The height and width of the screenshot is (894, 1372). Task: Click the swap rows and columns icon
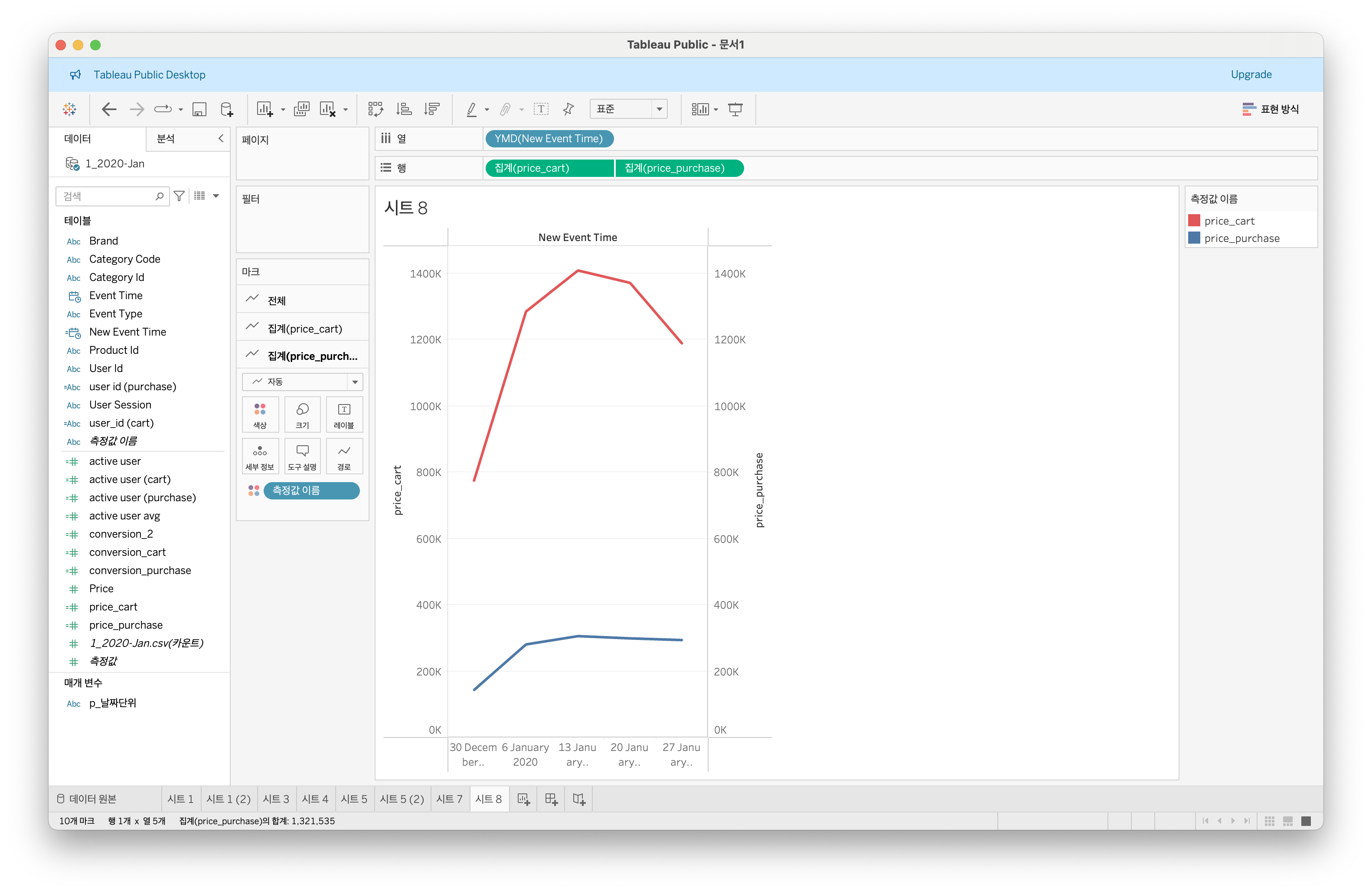click(x=375, y=109)
